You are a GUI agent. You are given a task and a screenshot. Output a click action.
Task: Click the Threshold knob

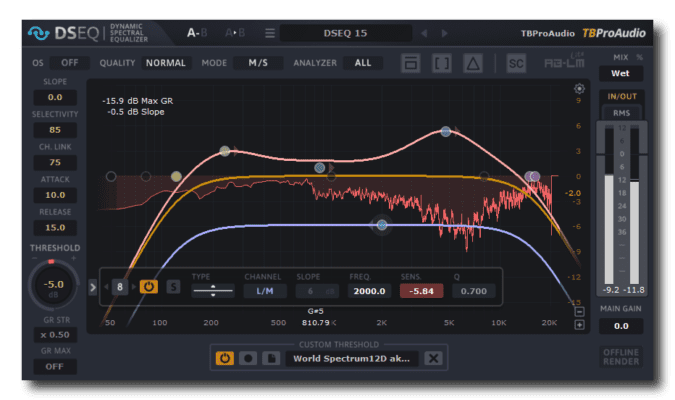click(x=56, y=284)
